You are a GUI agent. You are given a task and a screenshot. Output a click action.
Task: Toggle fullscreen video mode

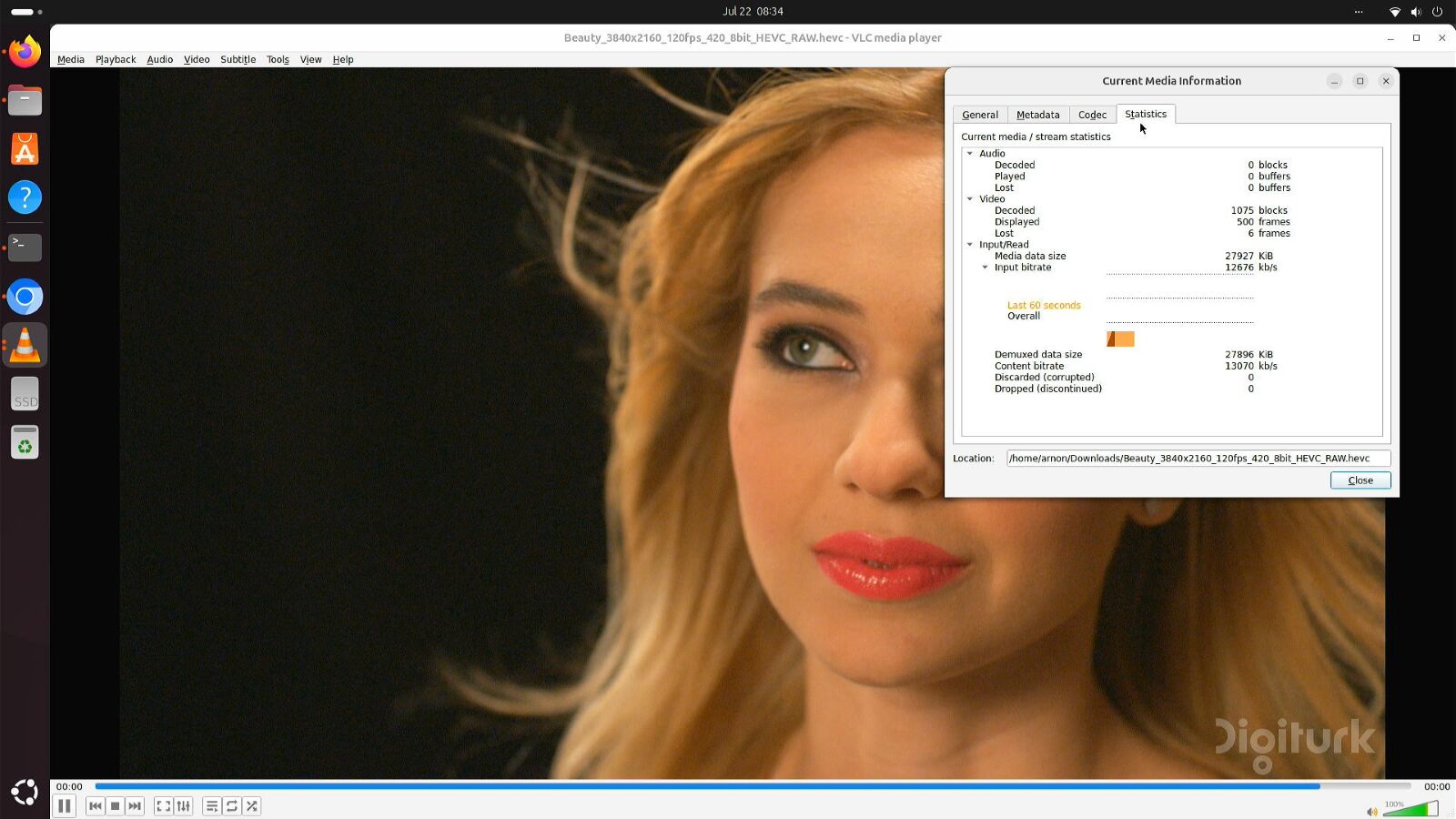pos(163,806)
